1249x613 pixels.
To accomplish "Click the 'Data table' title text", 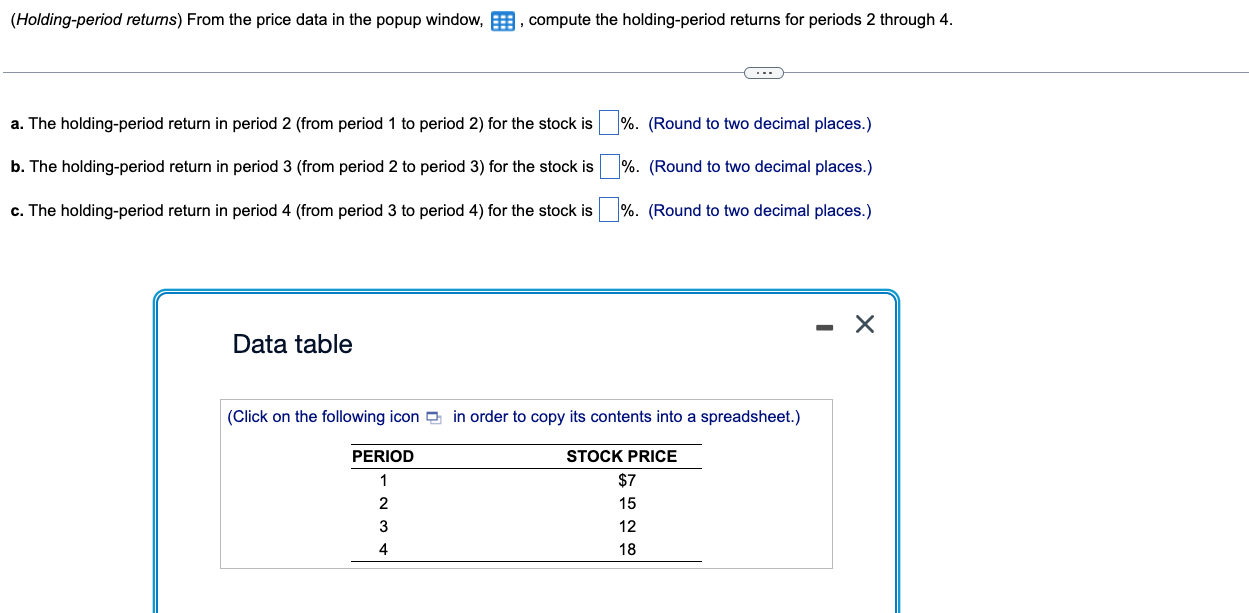I will coord(292,344).
